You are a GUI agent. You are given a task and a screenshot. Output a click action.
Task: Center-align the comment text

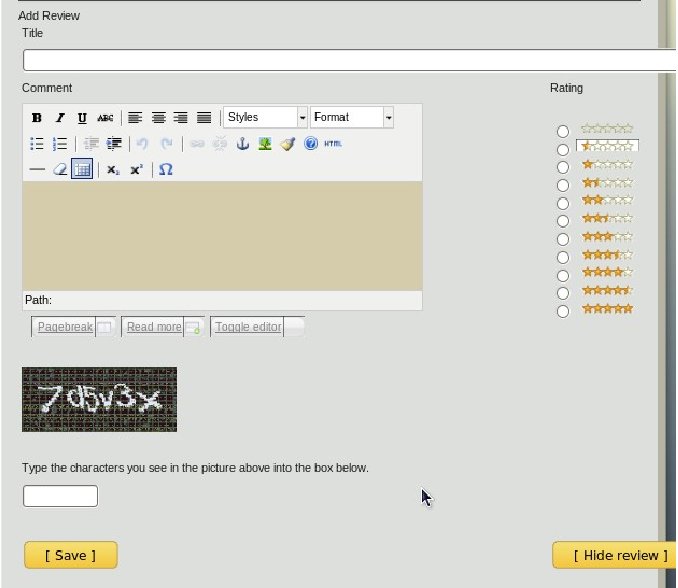pos(158,118)
